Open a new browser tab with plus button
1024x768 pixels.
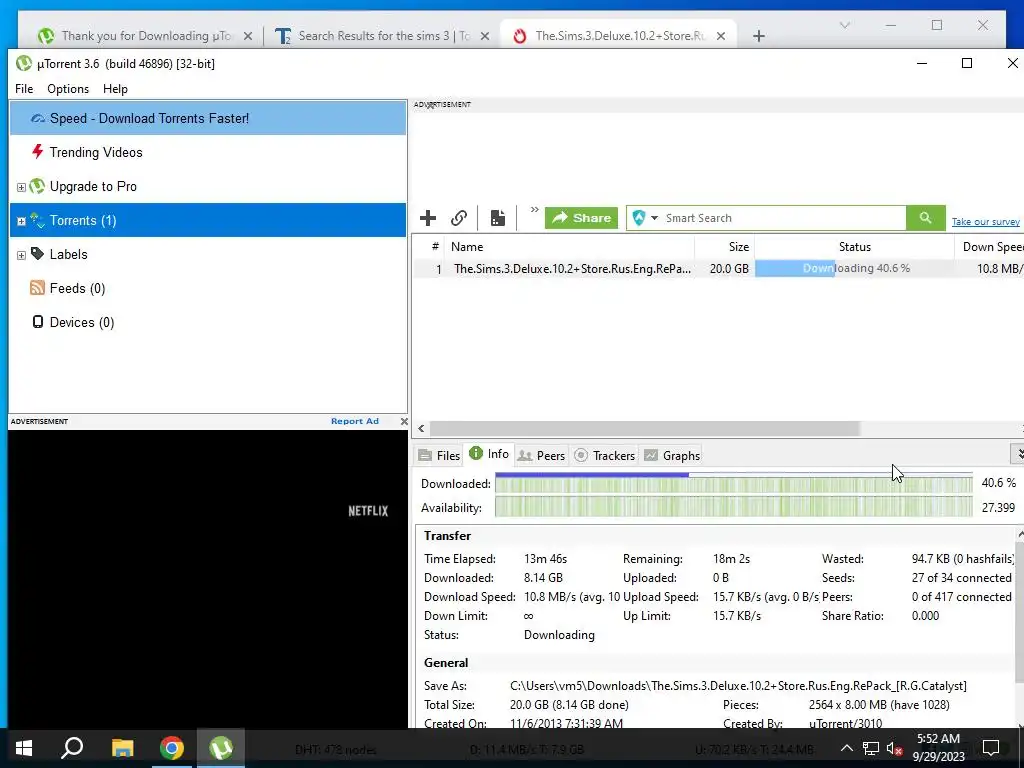758,36
